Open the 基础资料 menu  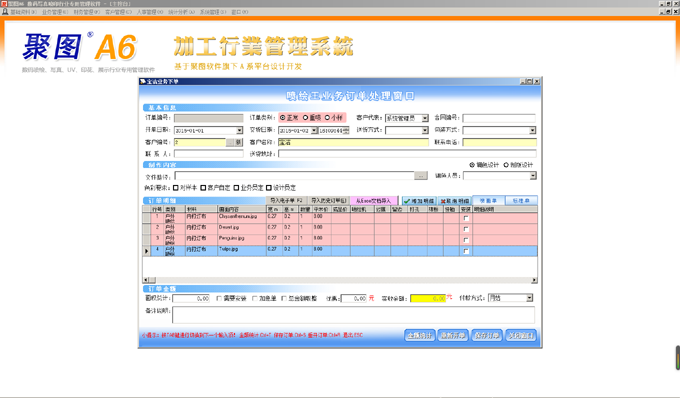[x=23, y=12]
